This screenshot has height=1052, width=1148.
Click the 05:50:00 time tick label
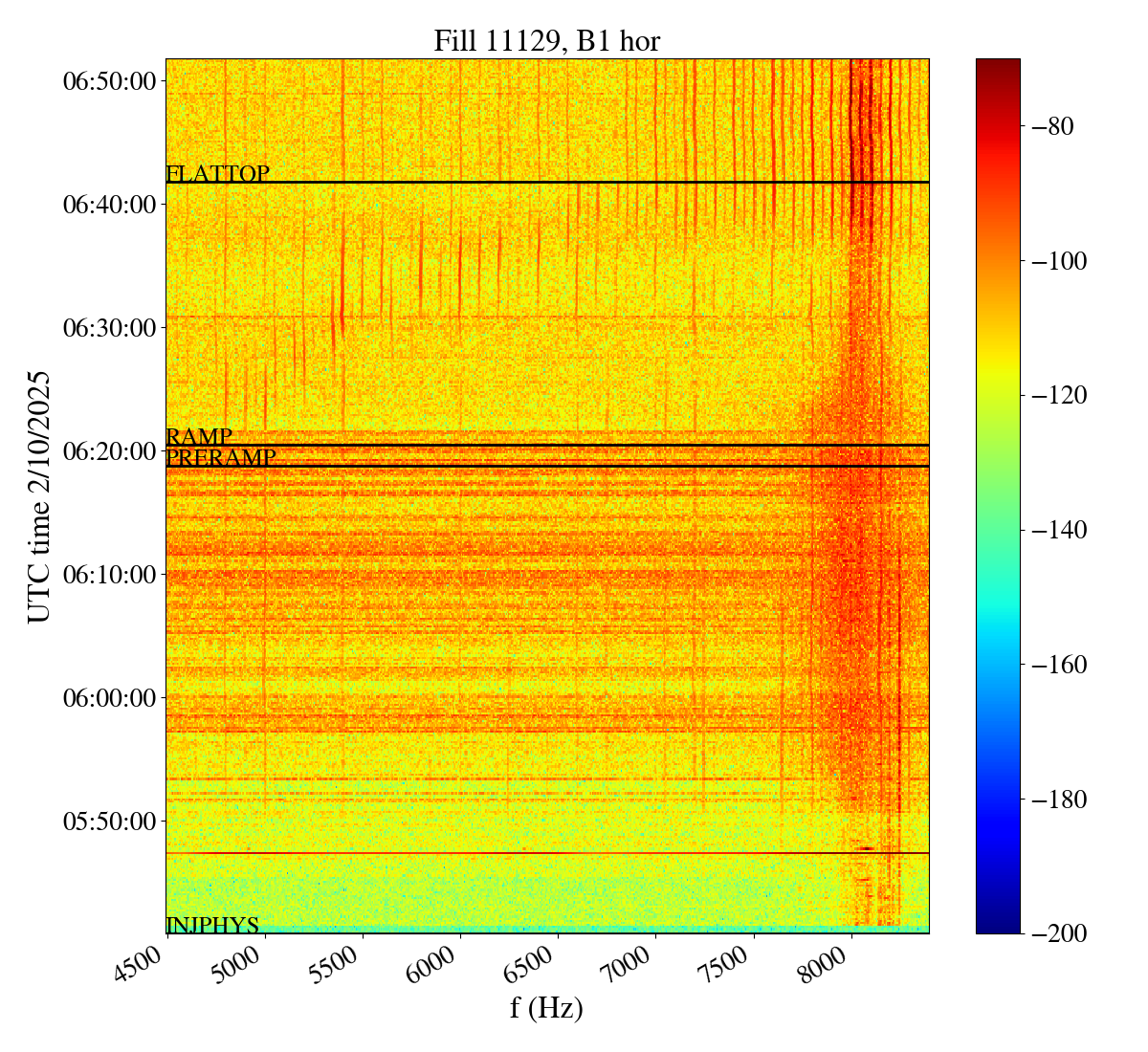109,821
